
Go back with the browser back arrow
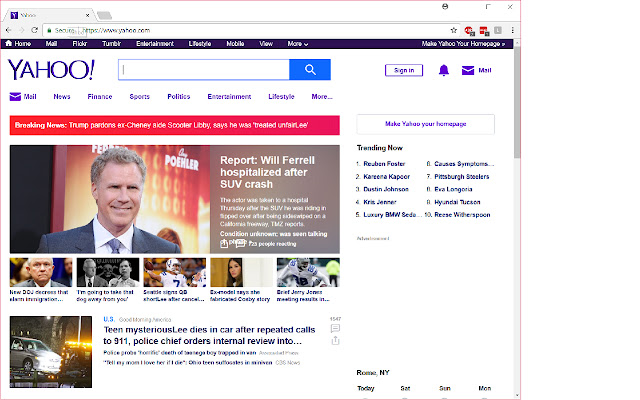[x=9, y=30]
